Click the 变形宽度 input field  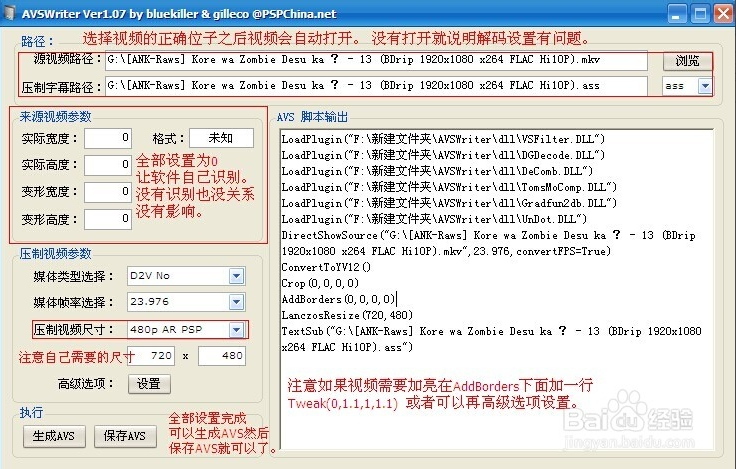click(108, 192)
